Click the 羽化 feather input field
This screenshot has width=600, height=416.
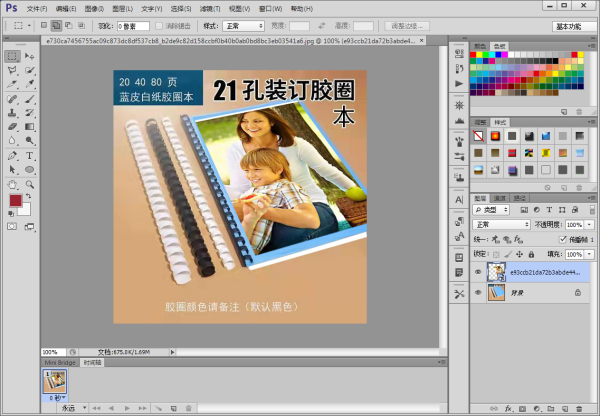pyautogui.click(x=134, y=24)
